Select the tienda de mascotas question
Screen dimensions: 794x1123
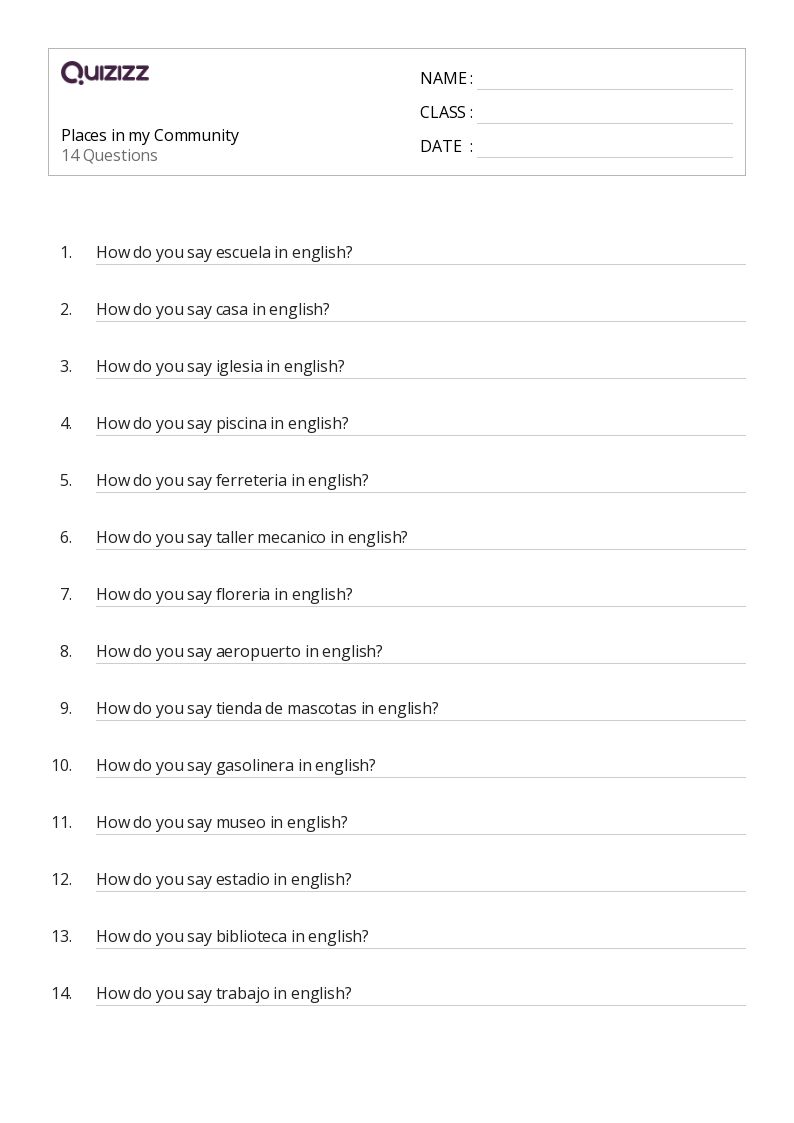267,709
